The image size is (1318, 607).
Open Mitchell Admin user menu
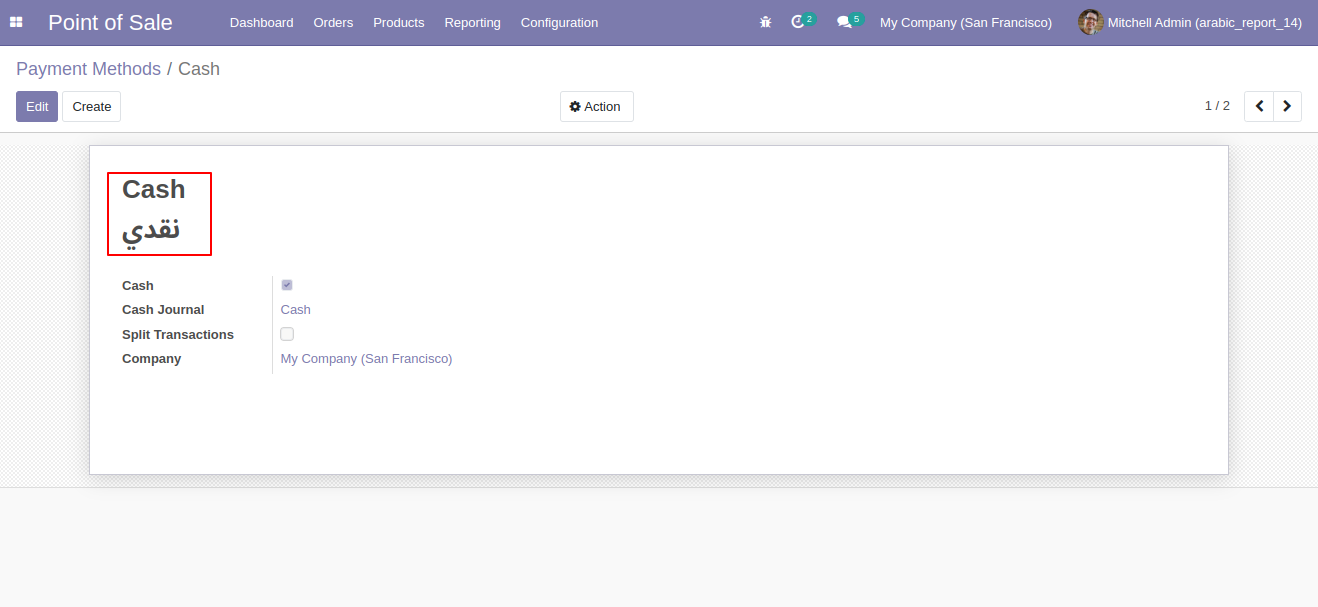tap(1190, 22)
